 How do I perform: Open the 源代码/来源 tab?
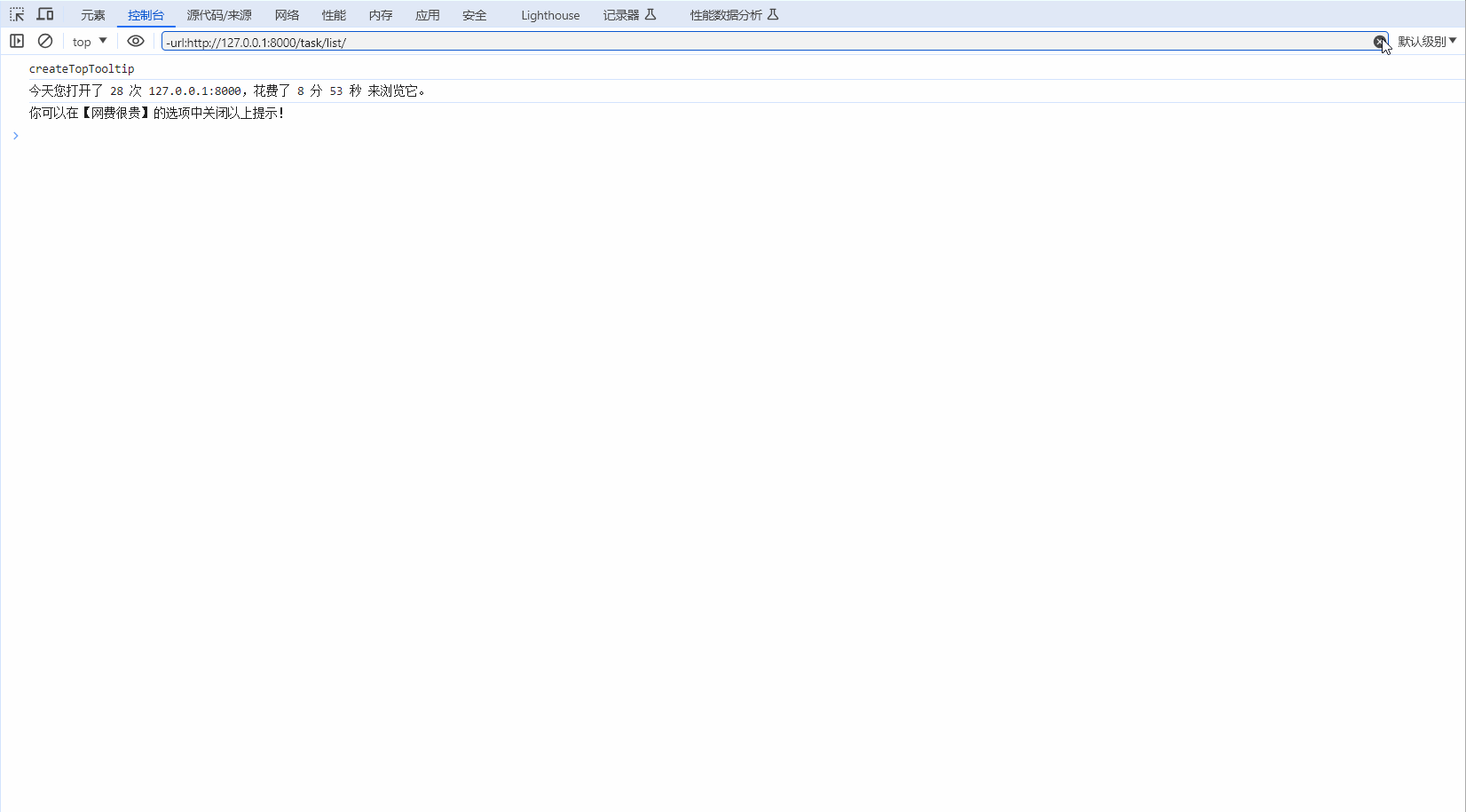point(219,15)
